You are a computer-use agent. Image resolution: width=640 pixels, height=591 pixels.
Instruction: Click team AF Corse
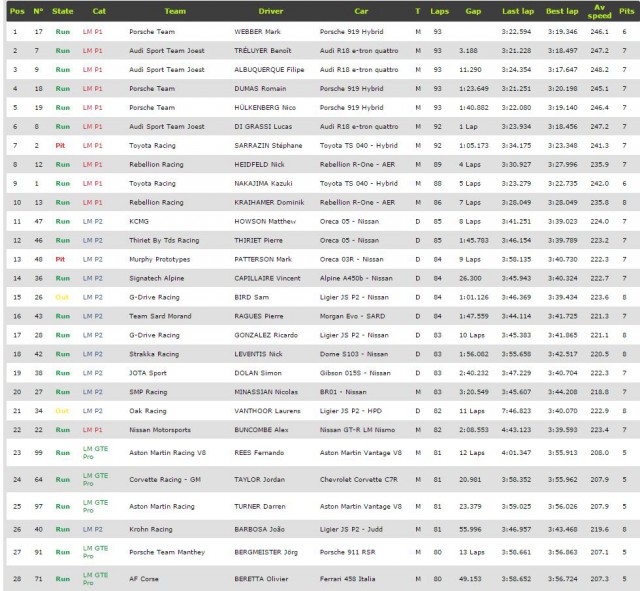(144, 579)
